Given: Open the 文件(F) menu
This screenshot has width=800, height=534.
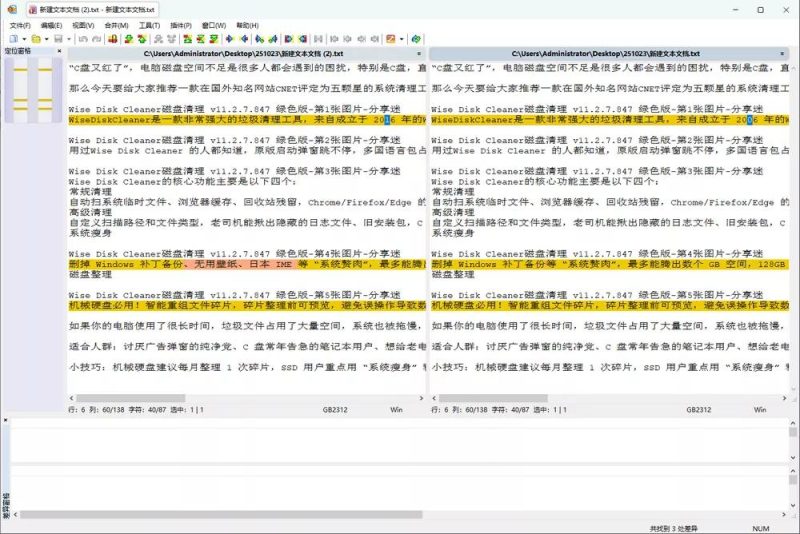Looking at the screenshot, I should click(20, 25).
